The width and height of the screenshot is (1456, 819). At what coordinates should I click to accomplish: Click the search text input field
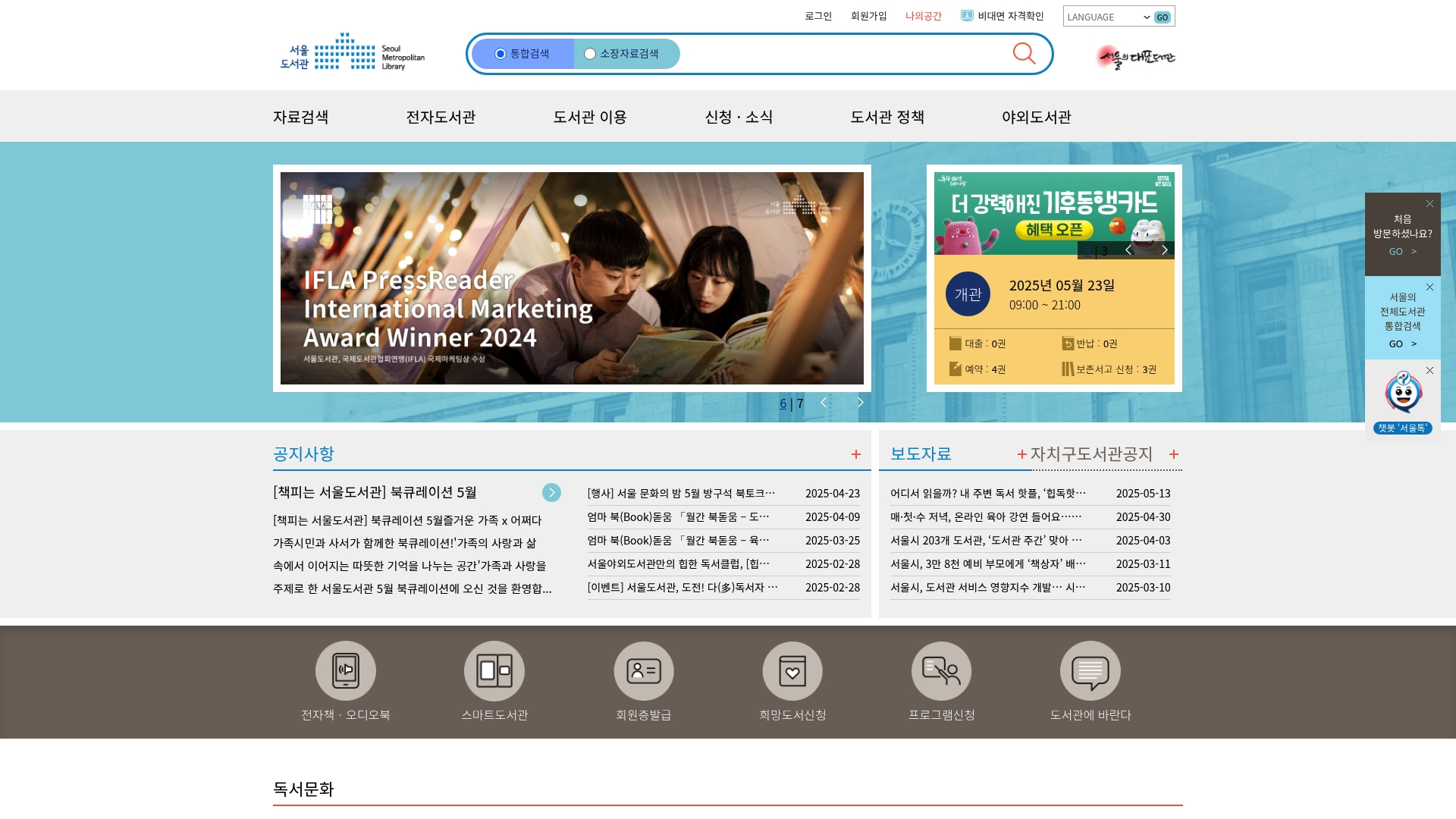click(x=842, y=54)
